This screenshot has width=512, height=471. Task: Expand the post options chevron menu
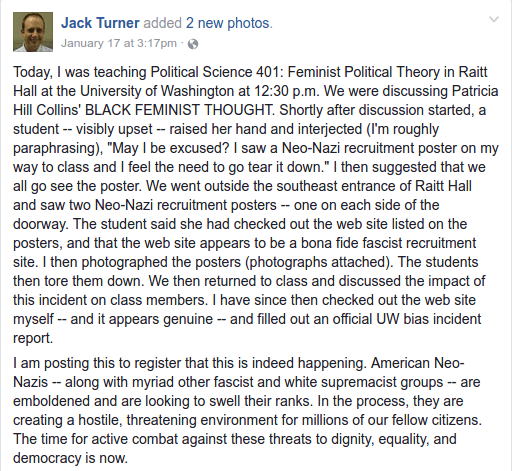click(x=494, y=20)
